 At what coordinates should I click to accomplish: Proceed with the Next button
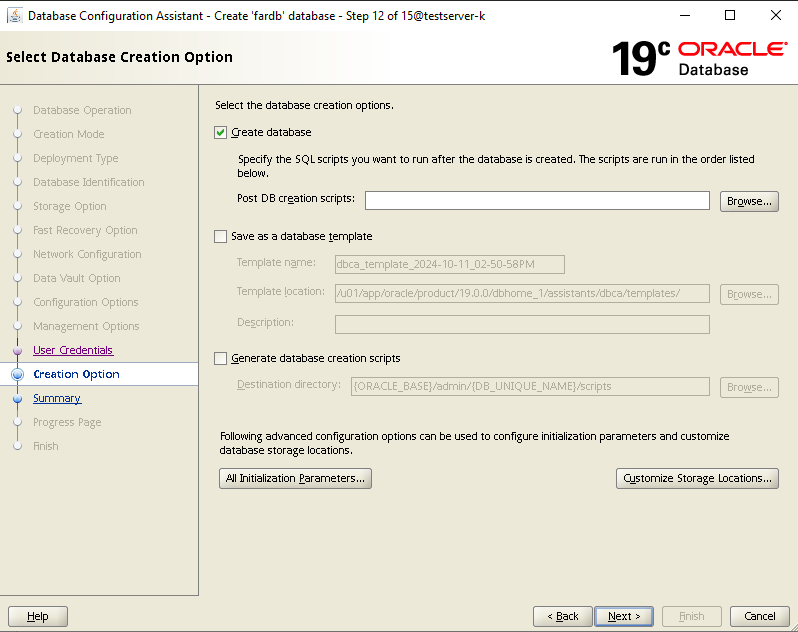point(624,616)
